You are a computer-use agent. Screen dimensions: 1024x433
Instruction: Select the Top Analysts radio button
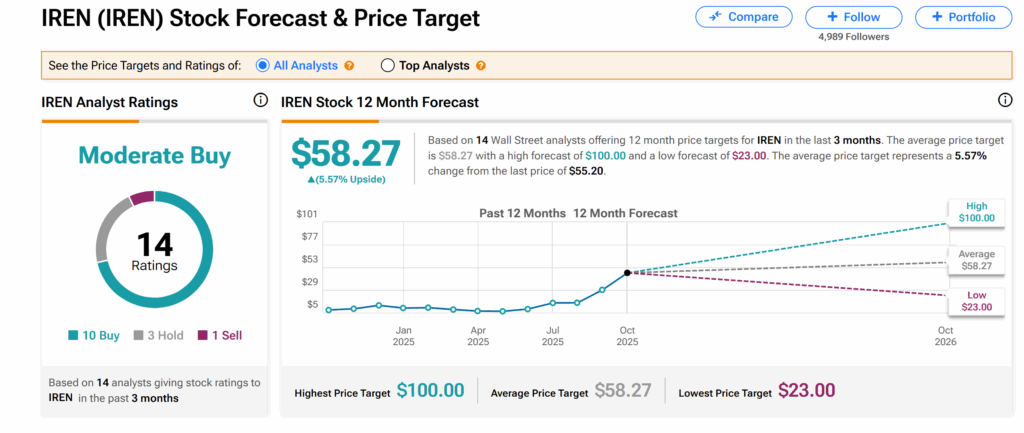388,66
